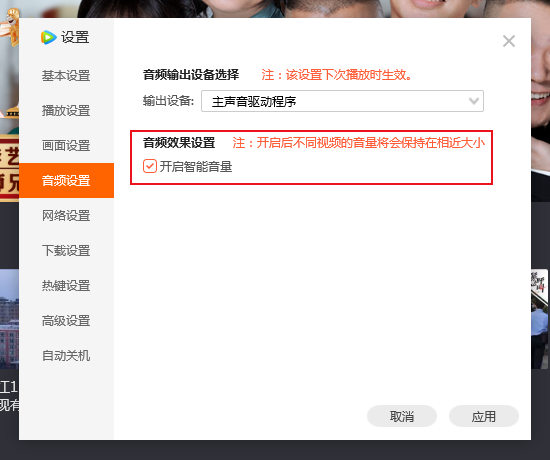Viewport: 550px width, 460px height.
Task: Click the video thumbnail behind the dialog's left edge
Action: coord(9,319)
